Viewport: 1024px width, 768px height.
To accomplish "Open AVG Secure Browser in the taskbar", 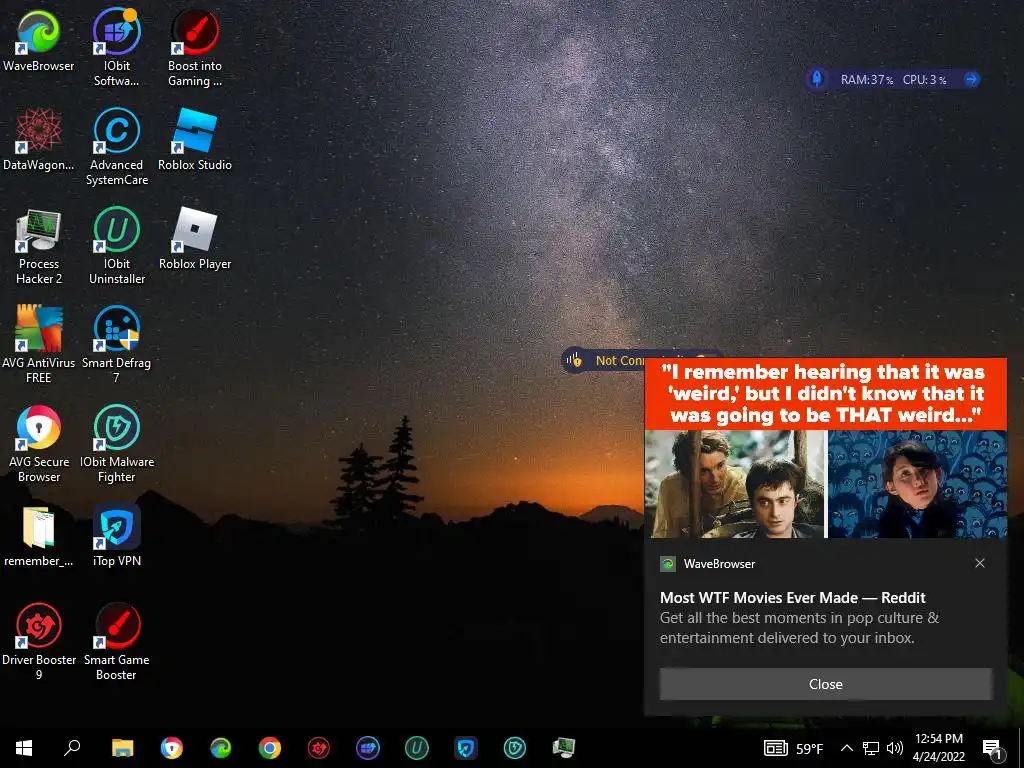I will tap(172, 748).
